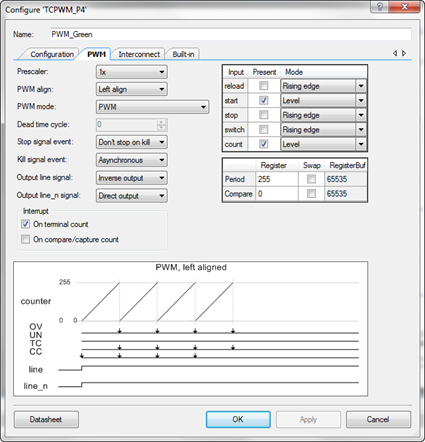Open the PWM align dropdown
Screen dimensions: 425x442
pos(132,89)
